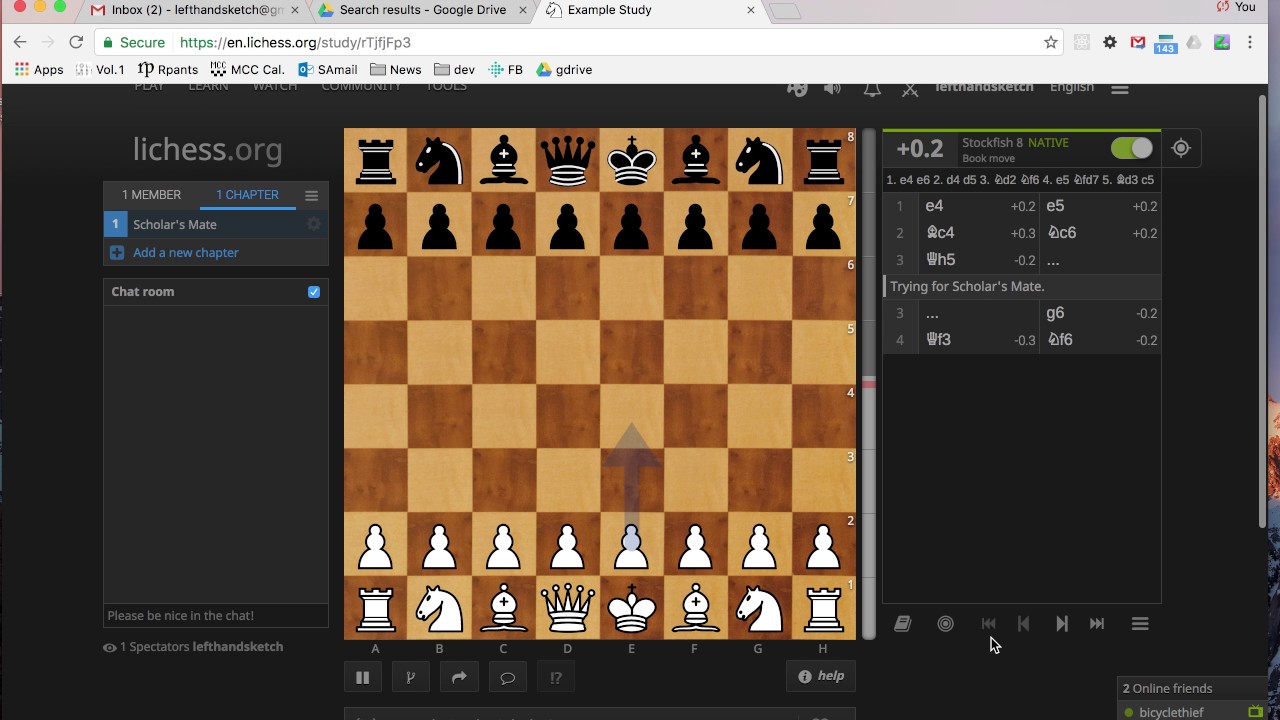The height and width of the screenshot is (720, 1280).
Task: Switch to 1 CHAPTER tab
Action: 247,195
